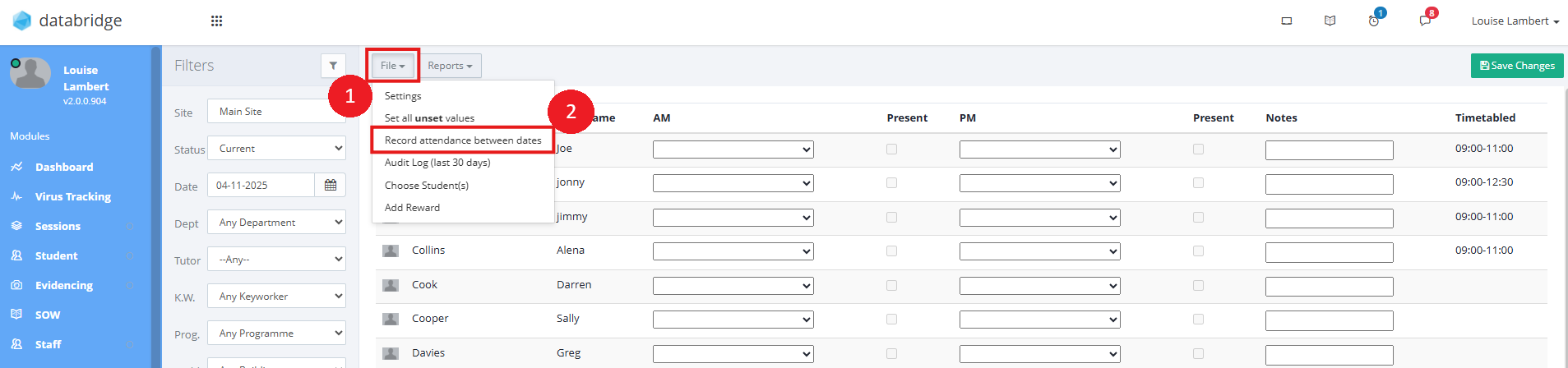Open Virus Tracking in the sidebar
This screenshot has height=368, width=1568.
click(72, 197)
